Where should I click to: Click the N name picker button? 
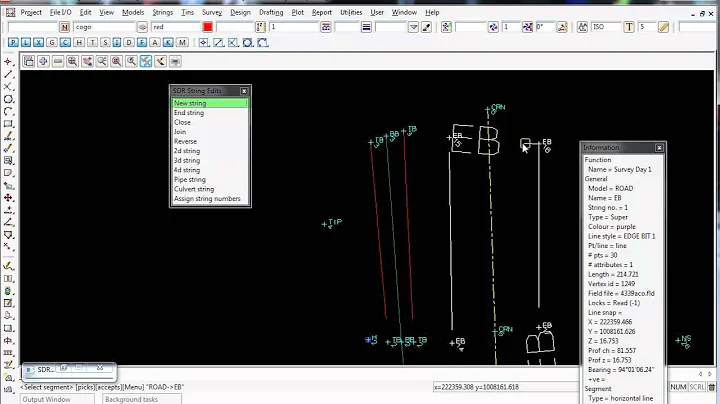(64, 27)
